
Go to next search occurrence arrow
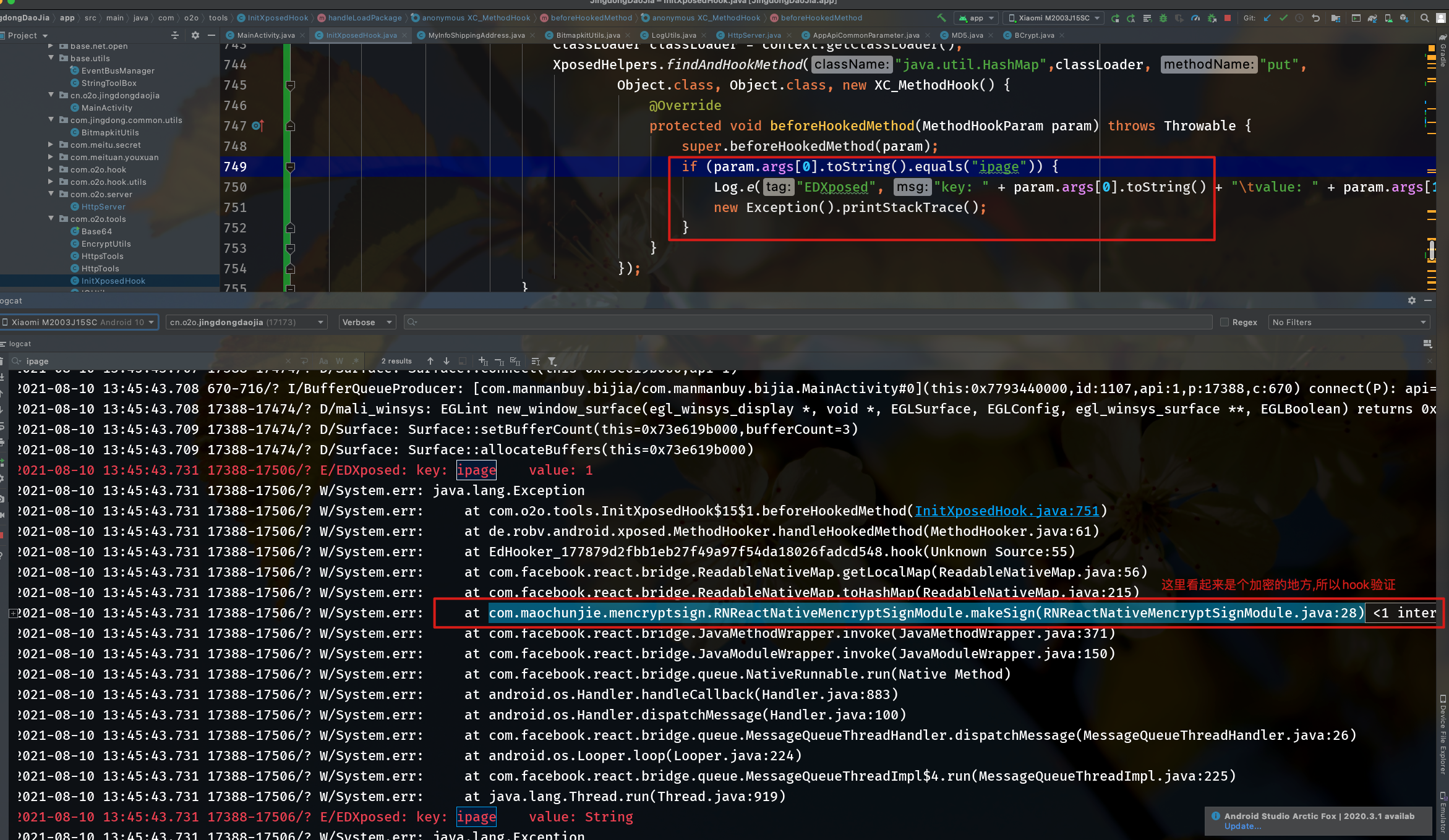[447, 361]
